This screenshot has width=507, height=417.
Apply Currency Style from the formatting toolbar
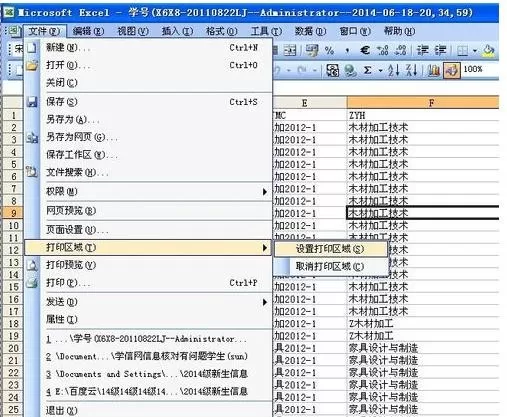pyautogui.click(x=312, y=50)
